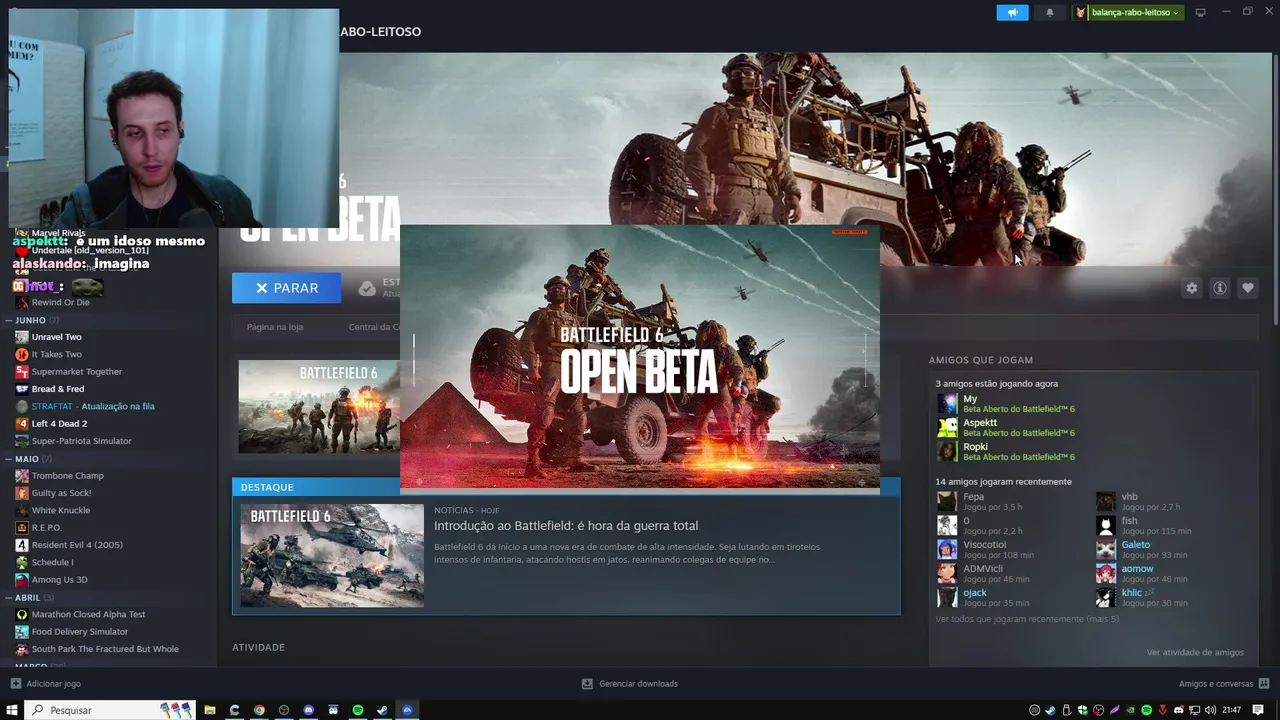Select Bread & Fred in library
Image resolution: width=1280 pixels, height=720 pixels.
pyautogui.click(x=58, y=389)
